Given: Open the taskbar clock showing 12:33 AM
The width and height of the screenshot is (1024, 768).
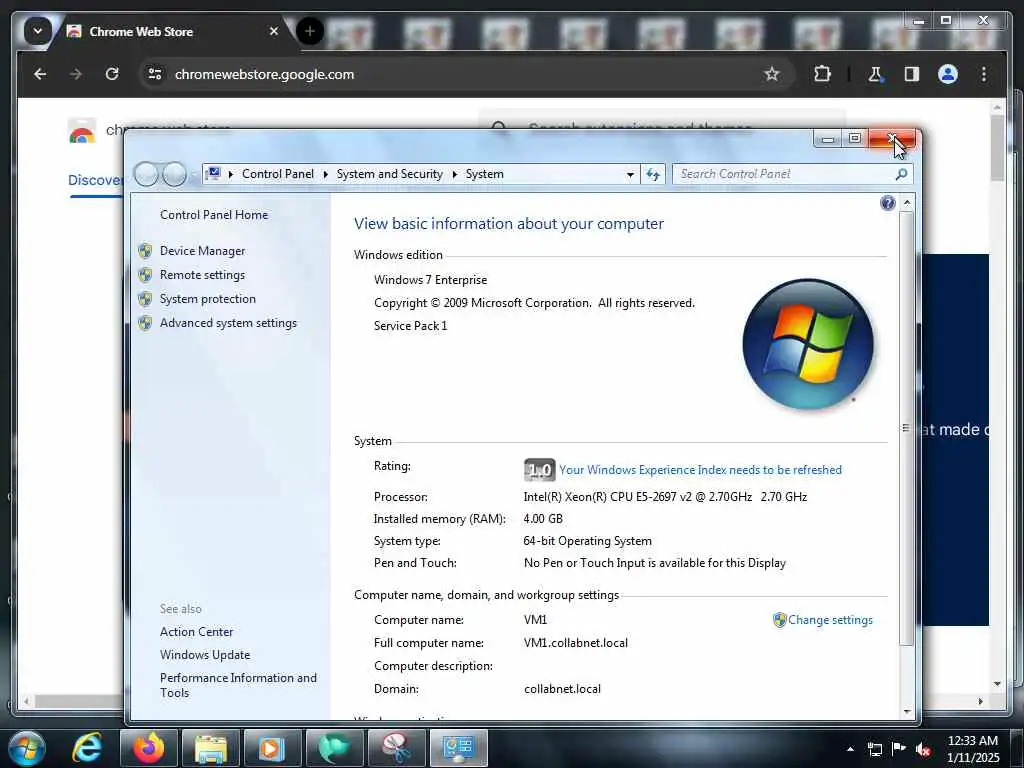Looking at the screenshot, I should pos(973,749).
